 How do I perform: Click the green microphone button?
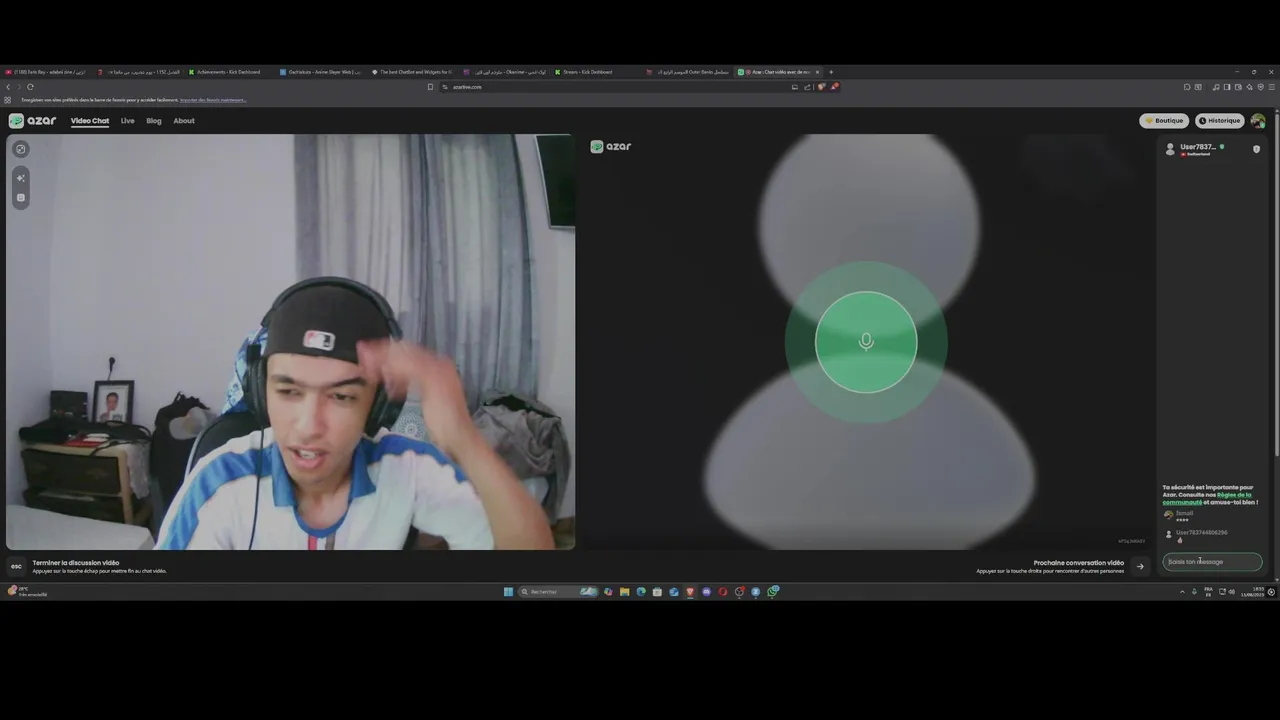click(866, 342)
